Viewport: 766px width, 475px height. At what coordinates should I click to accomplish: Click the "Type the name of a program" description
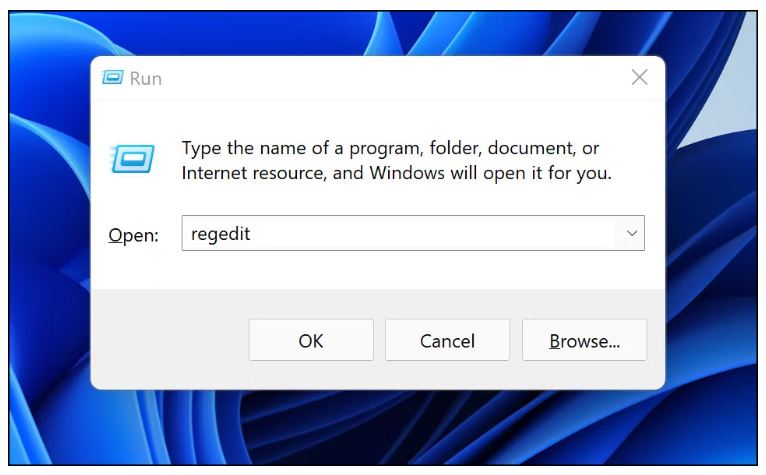click(396, 160)
